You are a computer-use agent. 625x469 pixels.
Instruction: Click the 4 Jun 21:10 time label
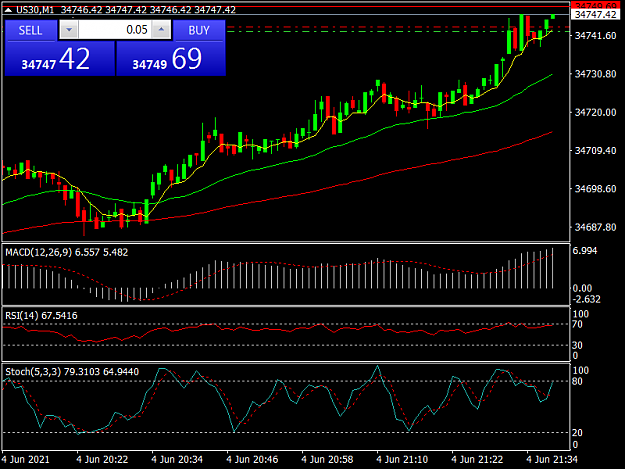click(402, 459)
